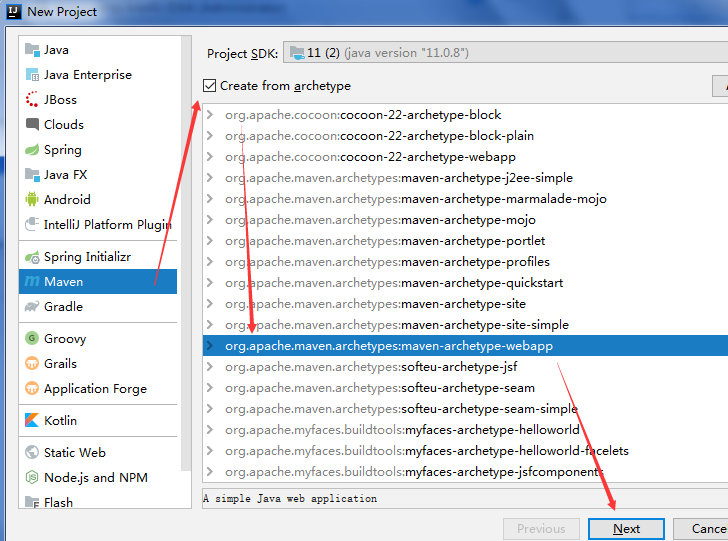Select Kotlin project type
This screenshot has width=728, height=541.
98,420
